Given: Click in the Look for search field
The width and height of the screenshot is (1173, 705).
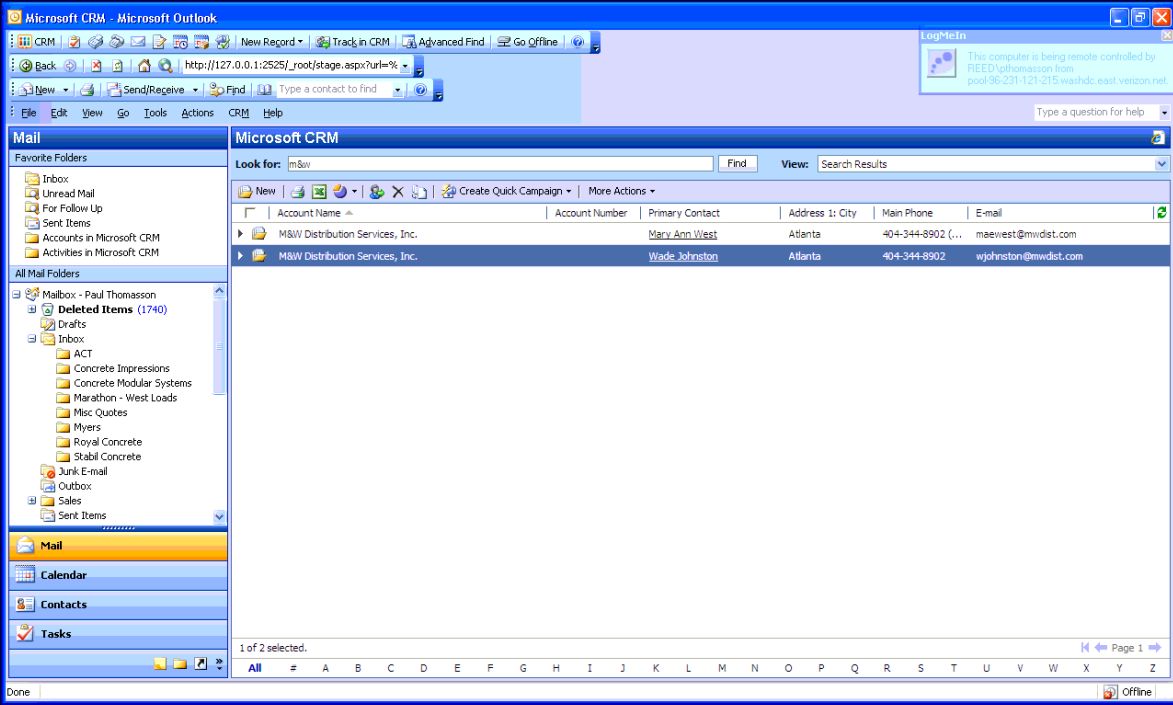Looking at the screenshot, I should click(500, 164).
